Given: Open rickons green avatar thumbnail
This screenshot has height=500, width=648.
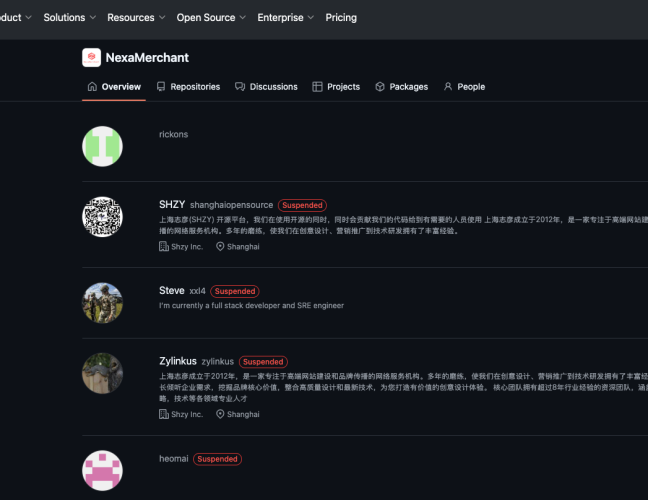Looking at the screenshot, I should pyautogui.click(x=102, y=146).
